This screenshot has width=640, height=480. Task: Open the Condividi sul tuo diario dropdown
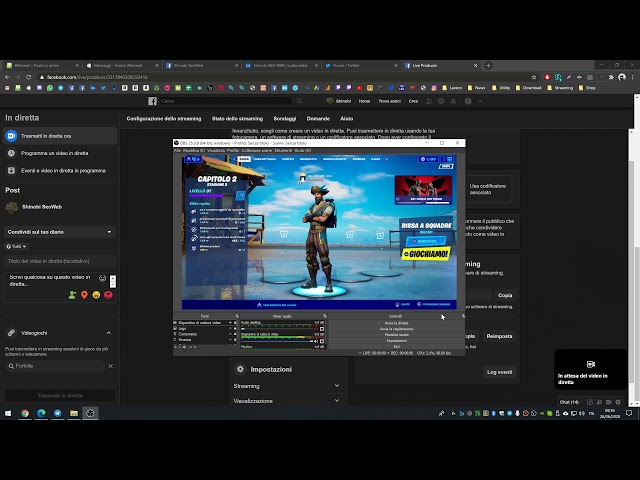60,232
